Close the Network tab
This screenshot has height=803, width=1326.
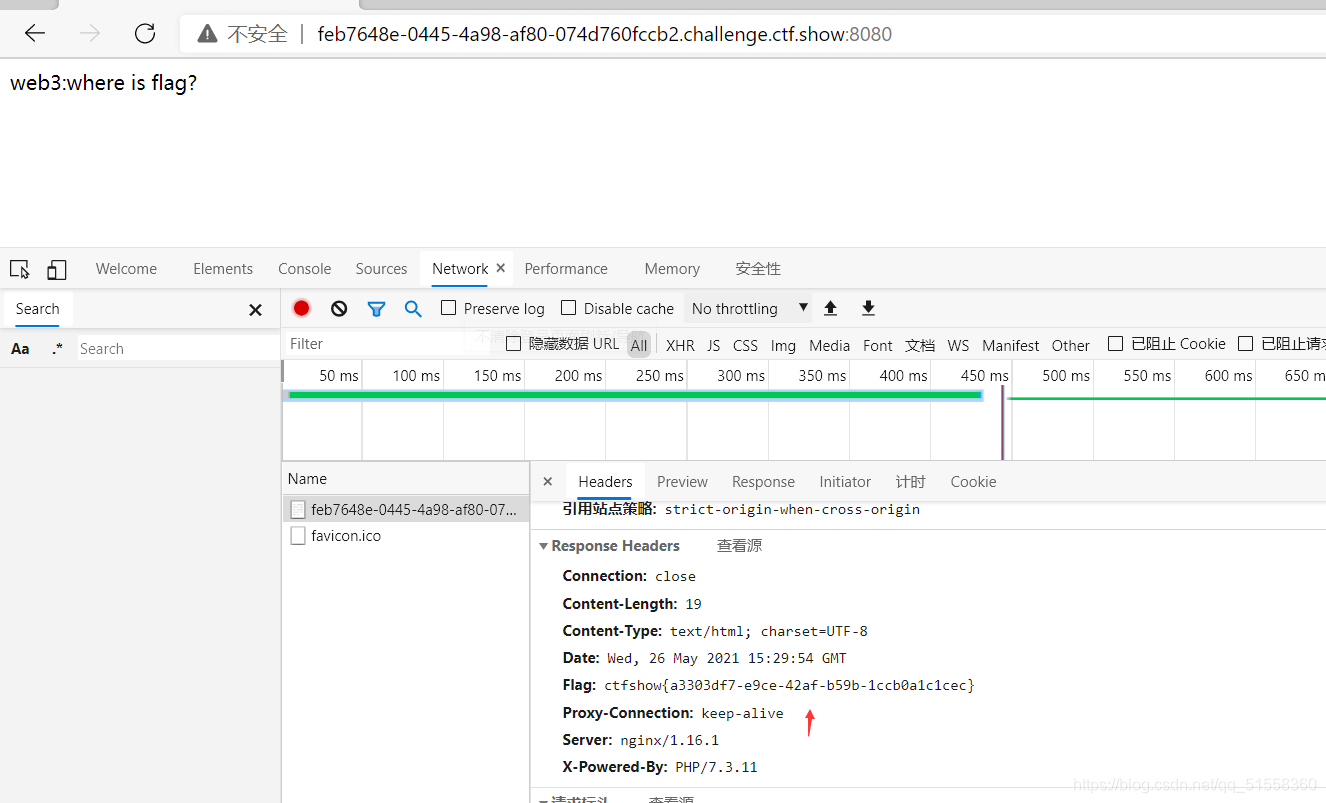[x=501, y=268]
